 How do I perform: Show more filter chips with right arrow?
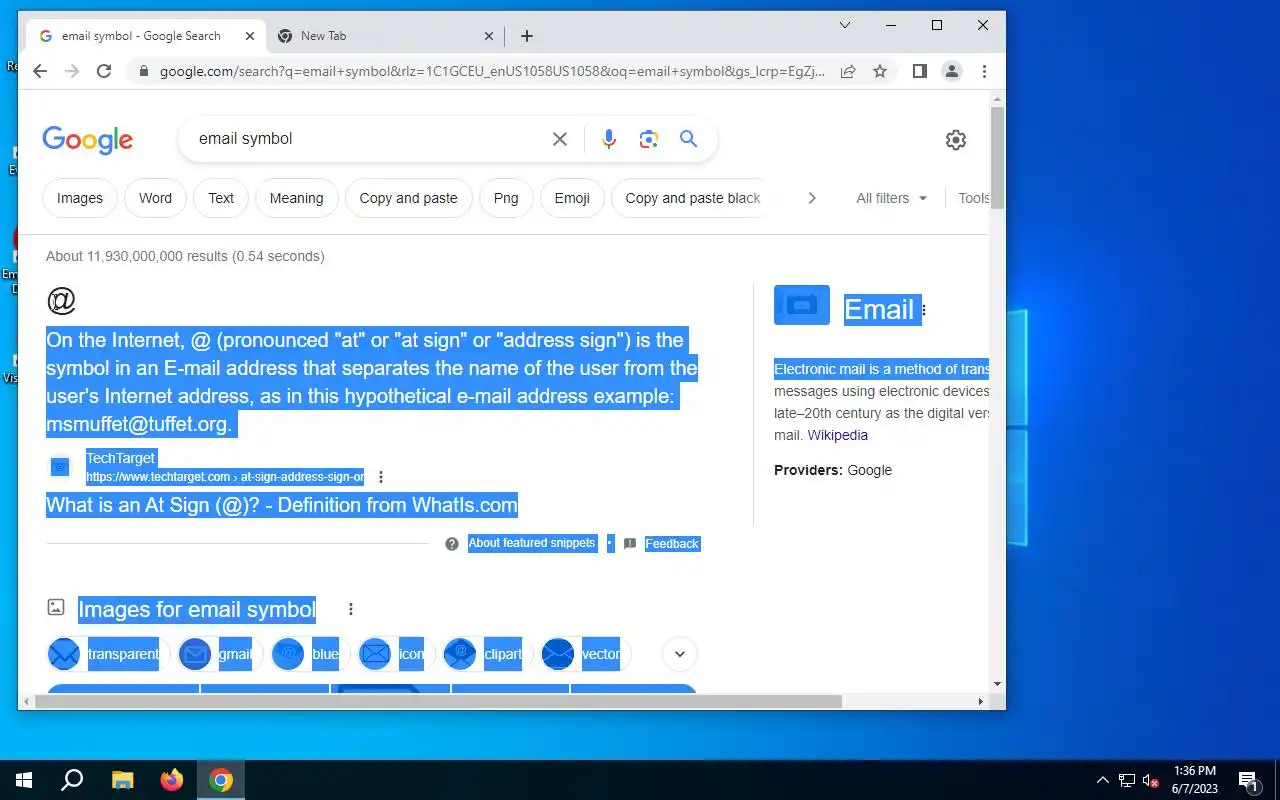[x=812, y=198]
